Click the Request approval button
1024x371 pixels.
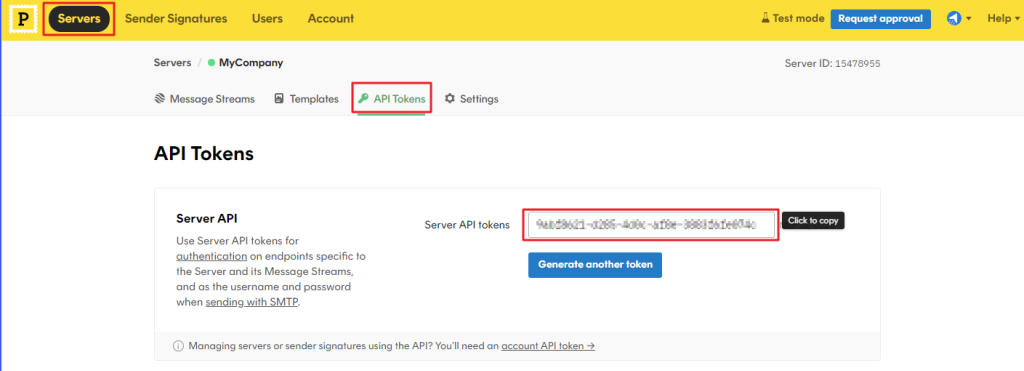click(880, 18)
